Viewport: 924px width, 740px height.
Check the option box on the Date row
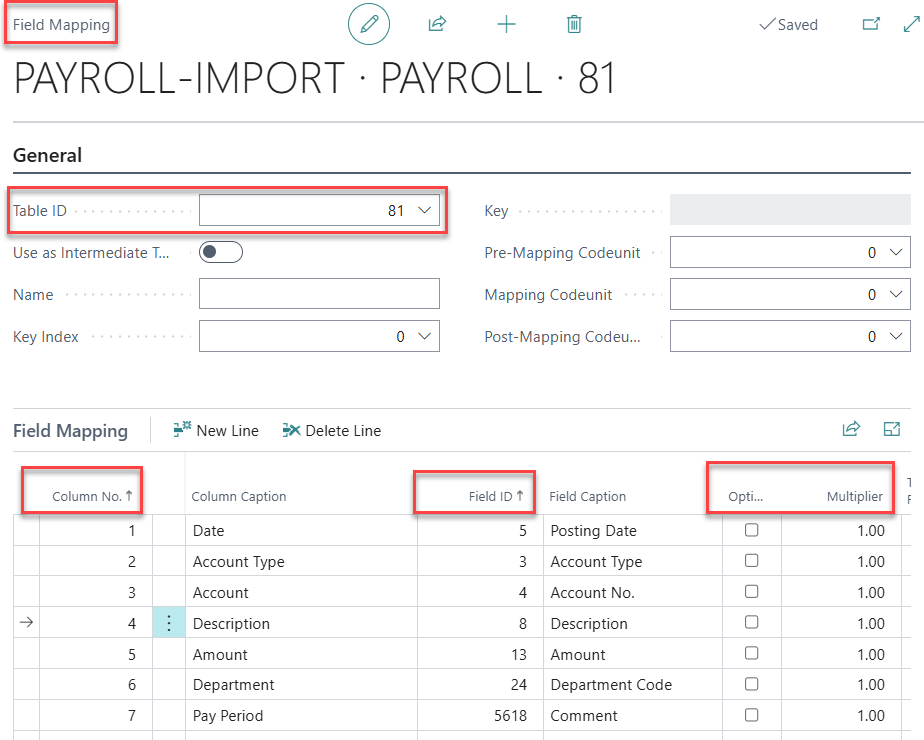753,530
